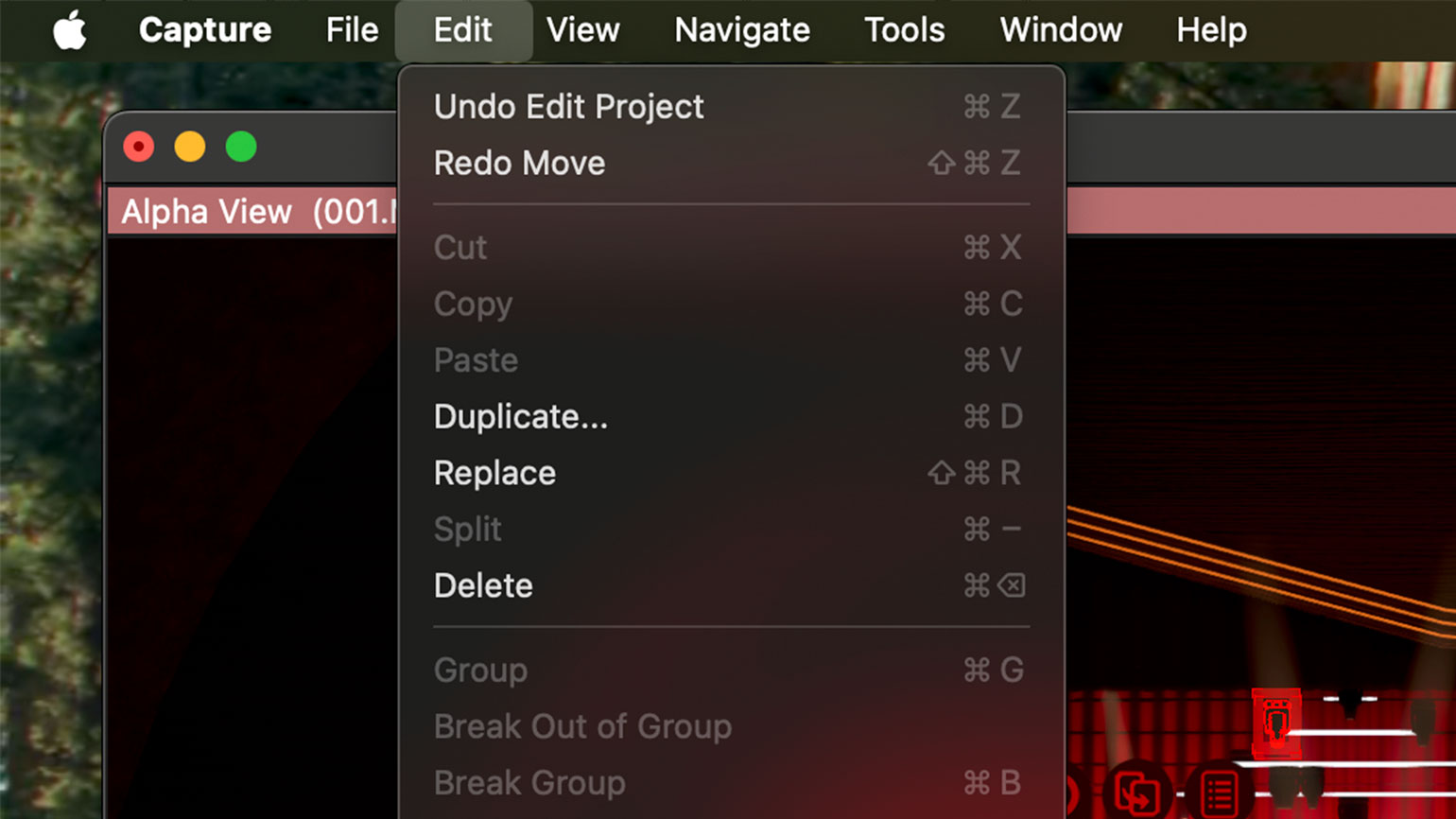Select the Duplicate... menu entry
Screen dimensions: 1456x819
tap(520, 417)
